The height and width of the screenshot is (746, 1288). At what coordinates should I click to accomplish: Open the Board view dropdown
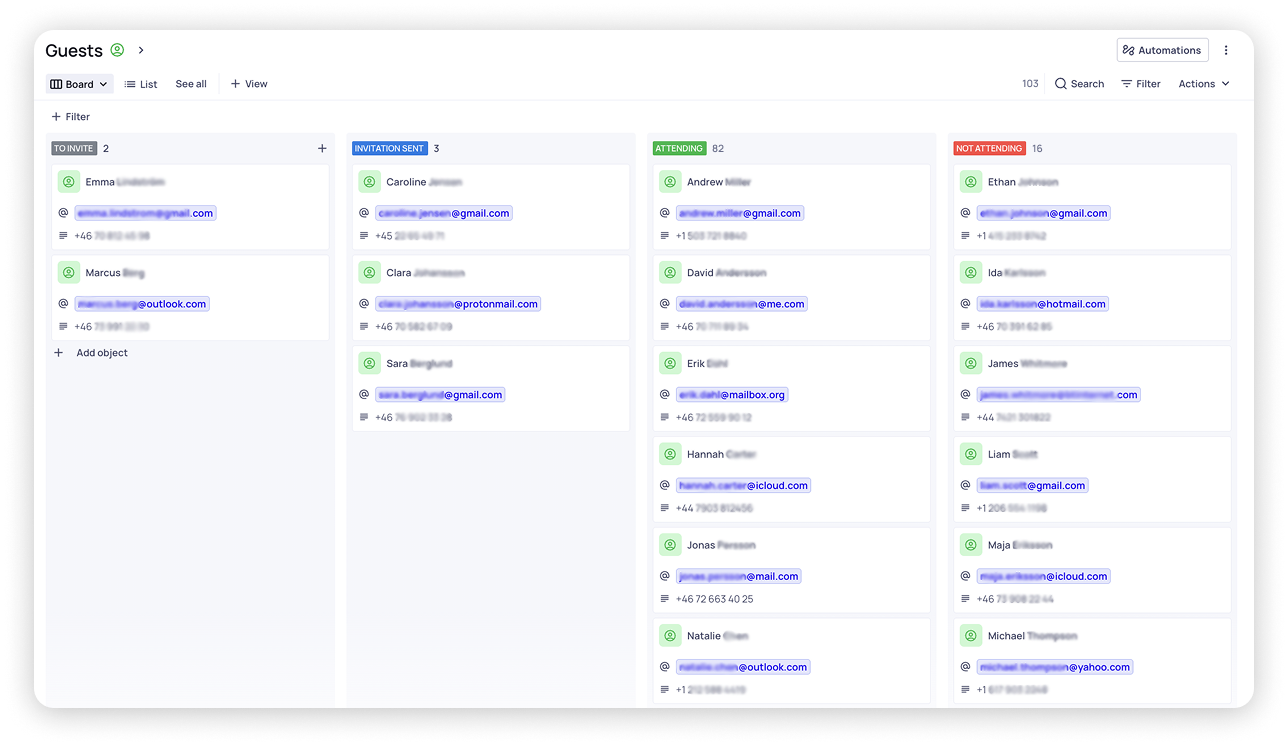(x=79, y=84)
